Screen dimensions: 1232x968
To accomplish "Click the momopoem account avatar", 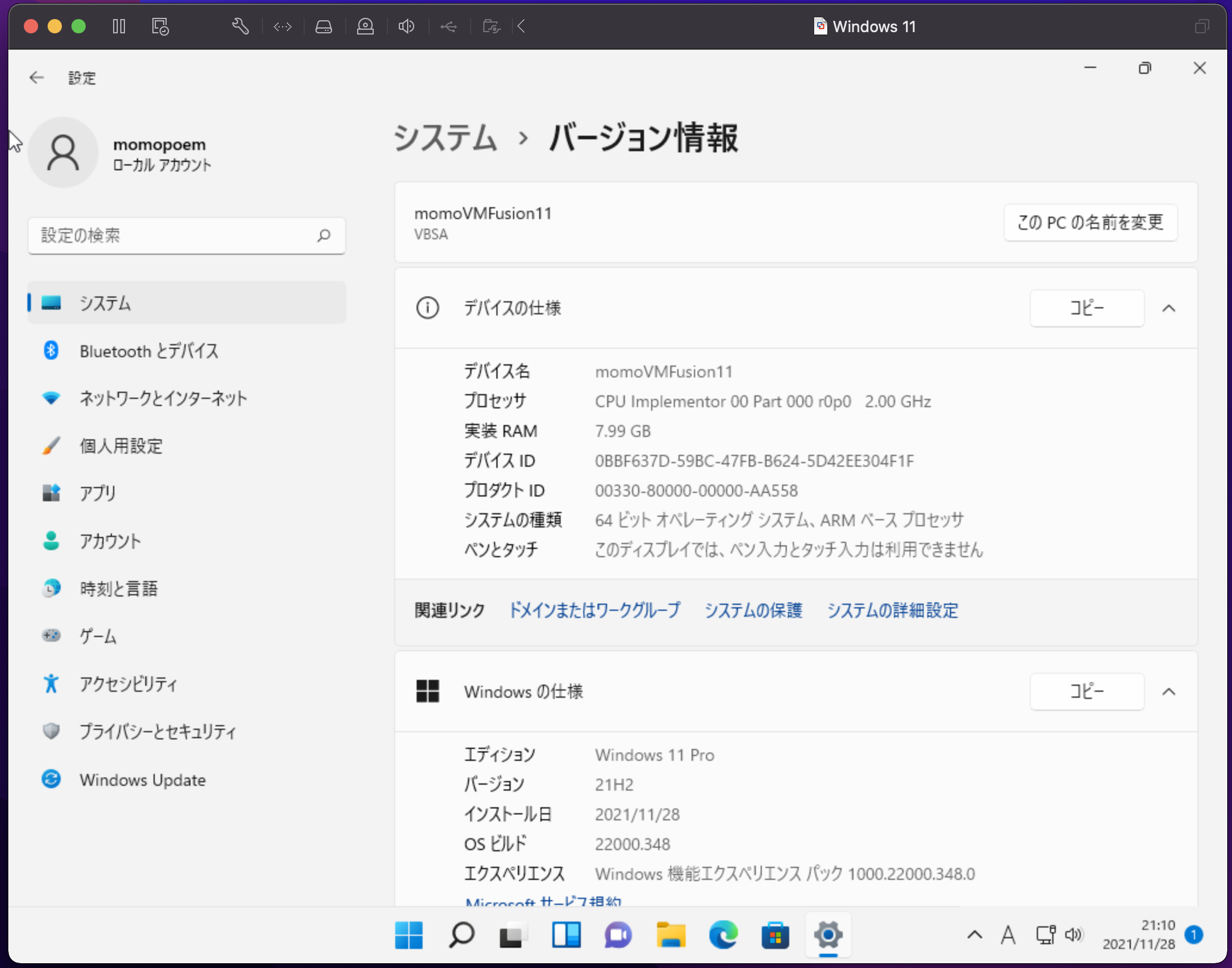I will (x=63, y=152).
